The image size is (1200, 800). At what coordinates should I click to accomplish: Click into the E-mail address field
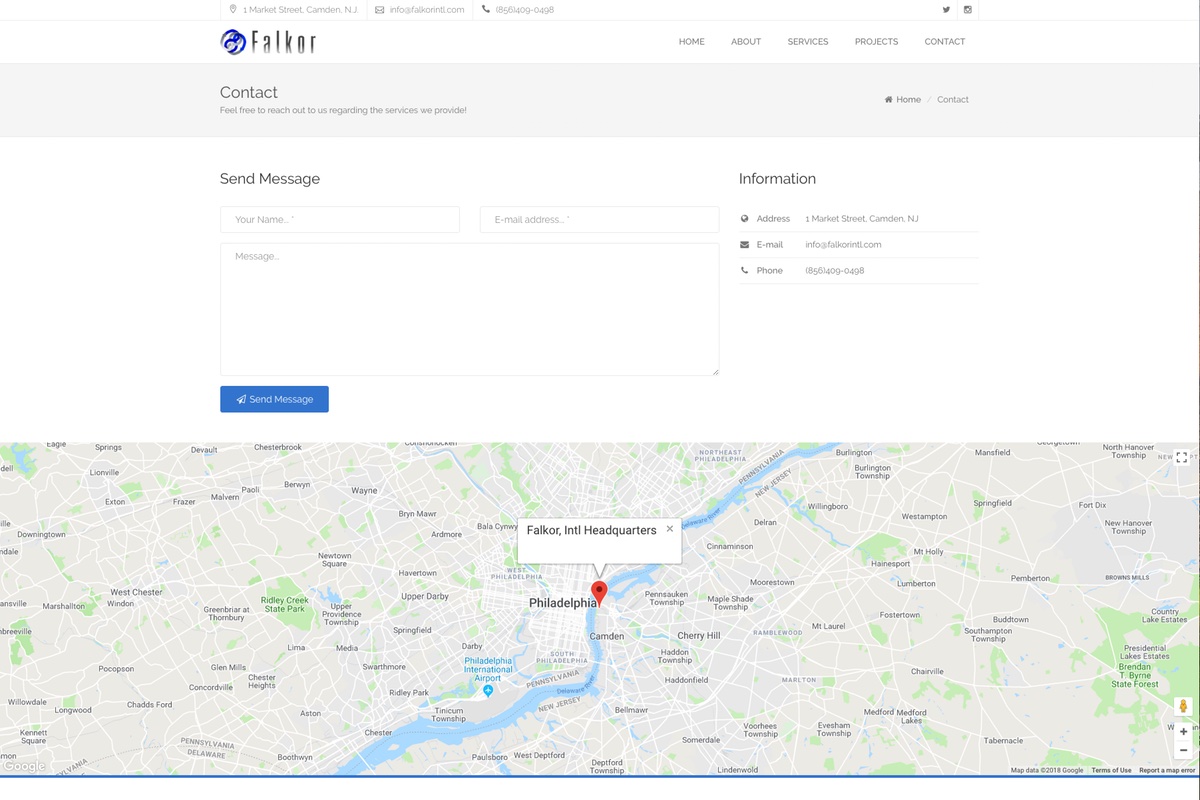(x=599, y=220)
